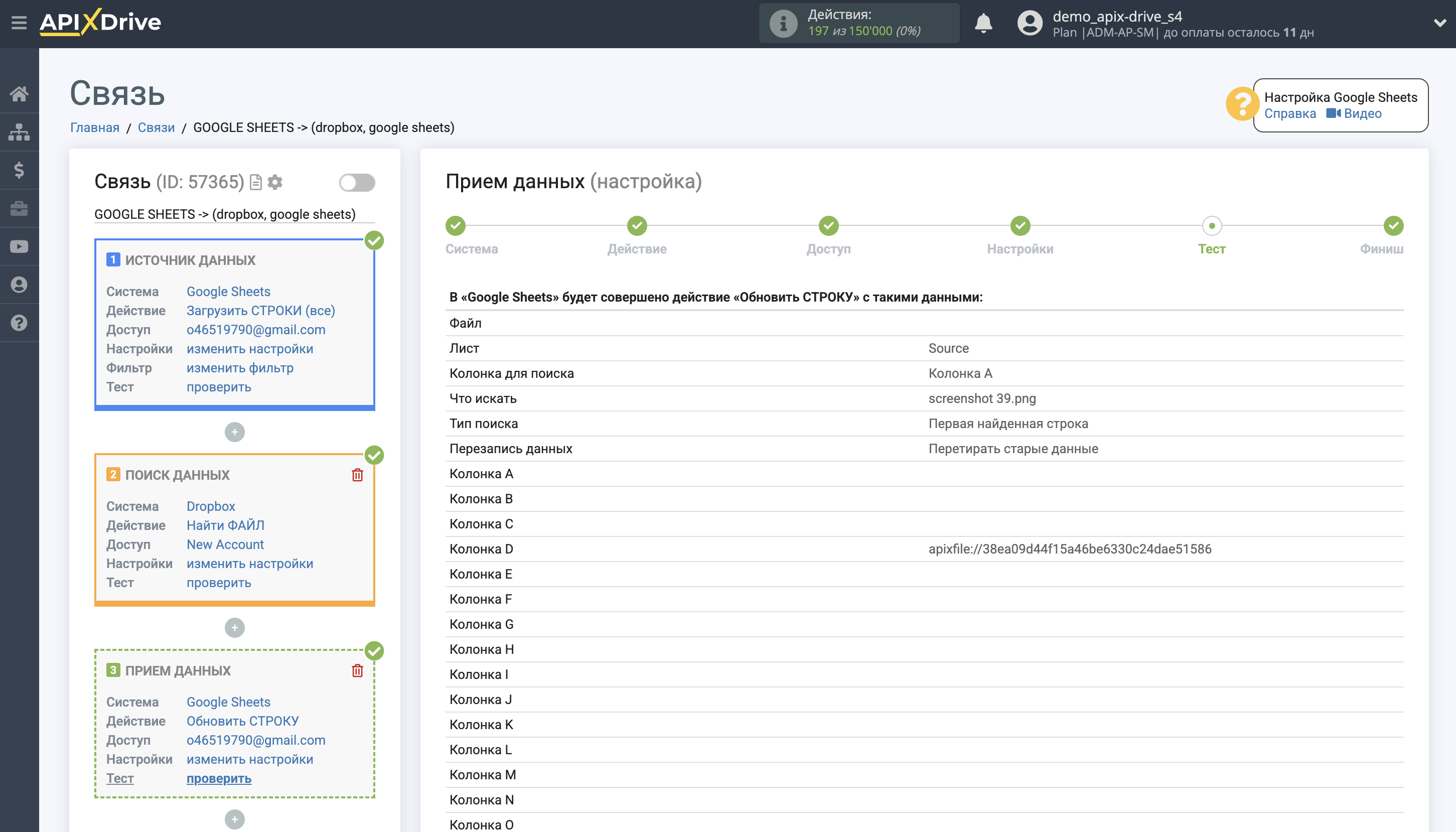The height and width of the screenshot is (832, 1456).
Task: Open the Связи breadcrumb link
Action: pos(156,127)
